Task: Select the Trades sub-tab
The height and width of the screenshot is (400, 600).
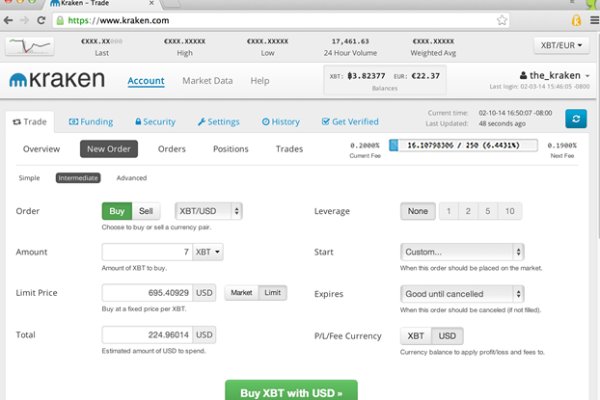Action: [x=289, y=149]
